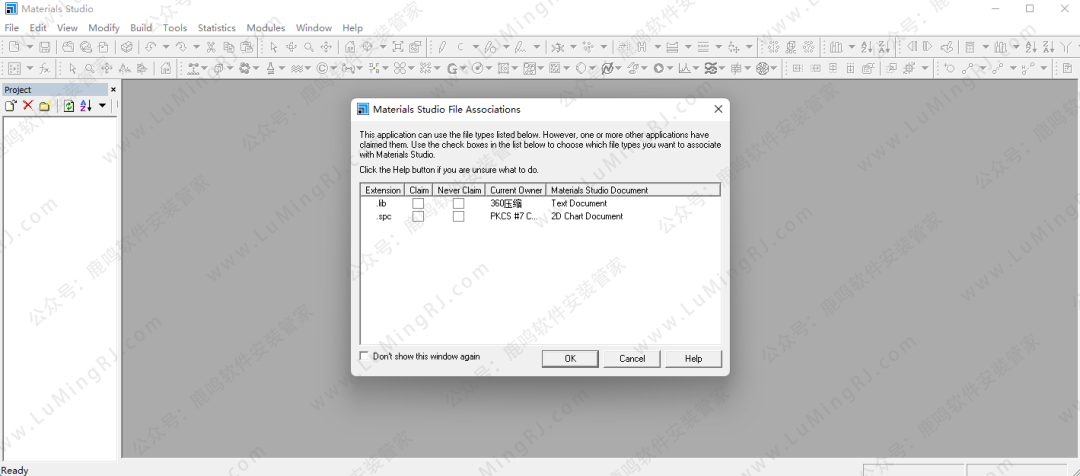Click the Save floppy disk icon
Screen dimensions: 1080x476
(45, 47)
